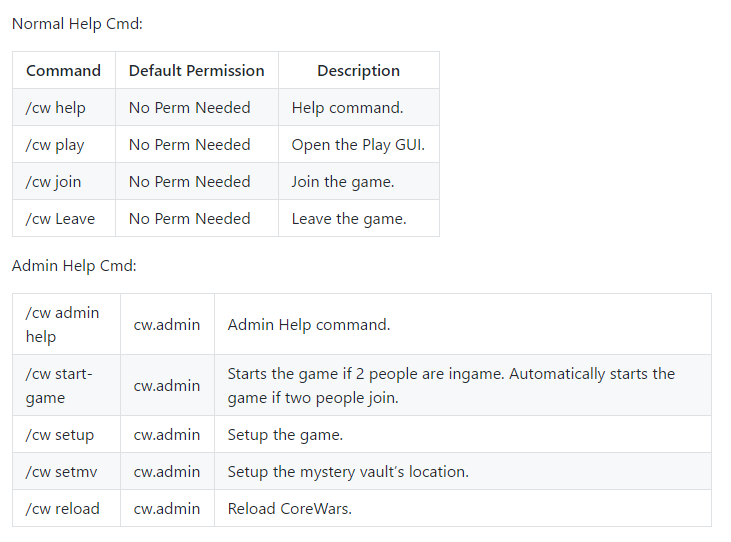Click the "Normal Help Cmd:" heading text
The image size is (731, 542).
(x=77, y=23)
